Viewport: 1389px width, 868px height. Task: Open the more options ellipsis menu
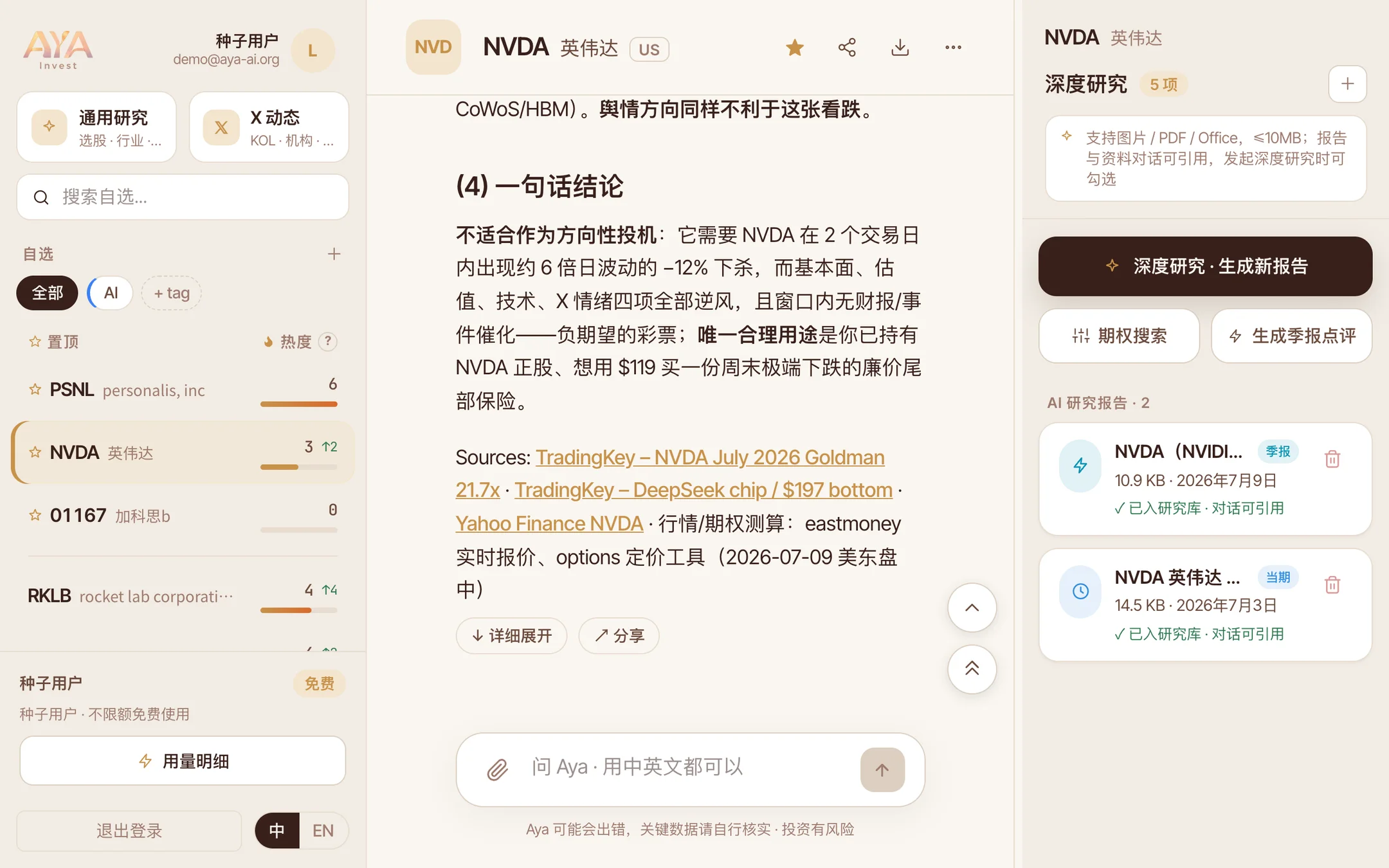coord(953,48)
